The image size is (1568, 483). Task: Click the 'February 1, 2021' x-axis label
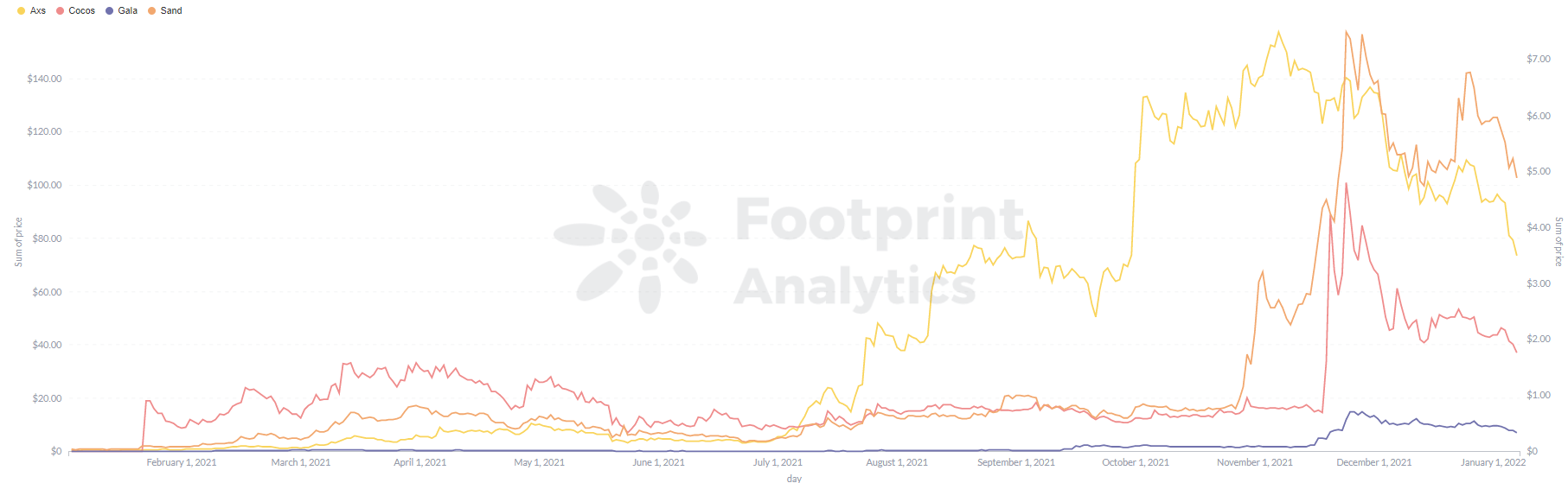(x=182, y=463)
